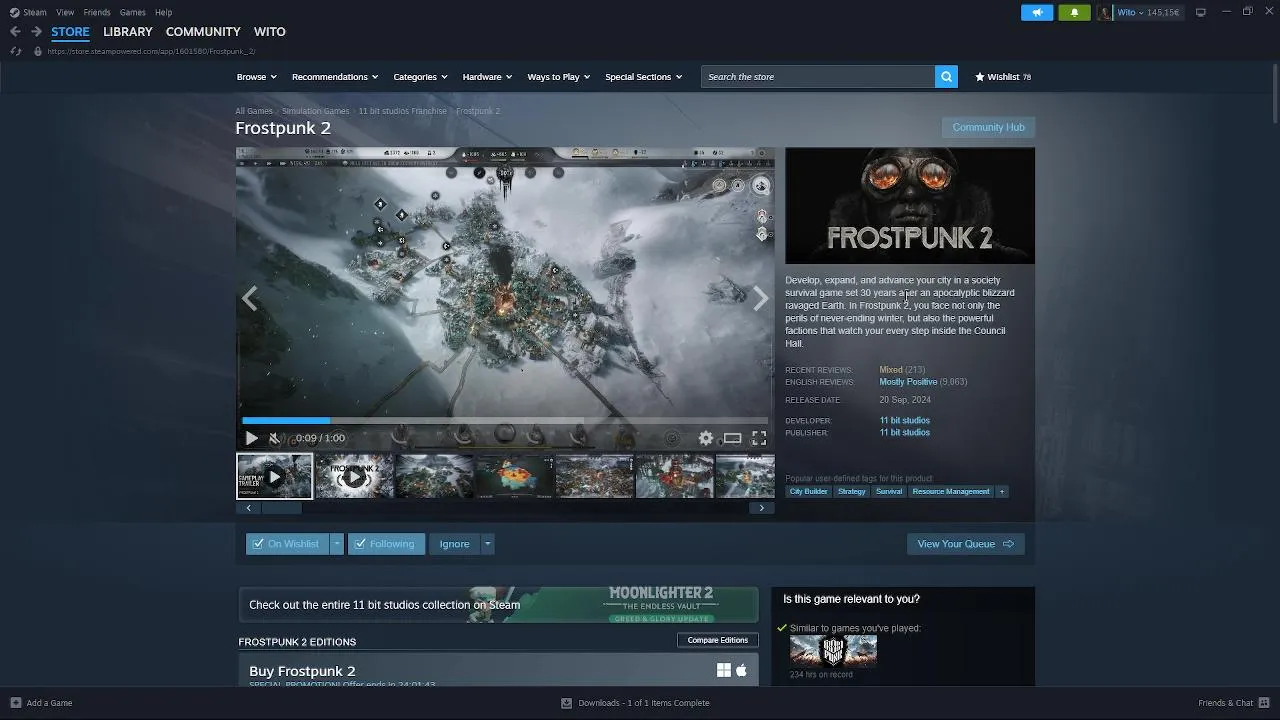Click Simulation Games breadcrumb
This screenshot has width=1280, height=720.
(x=315, y=111)
